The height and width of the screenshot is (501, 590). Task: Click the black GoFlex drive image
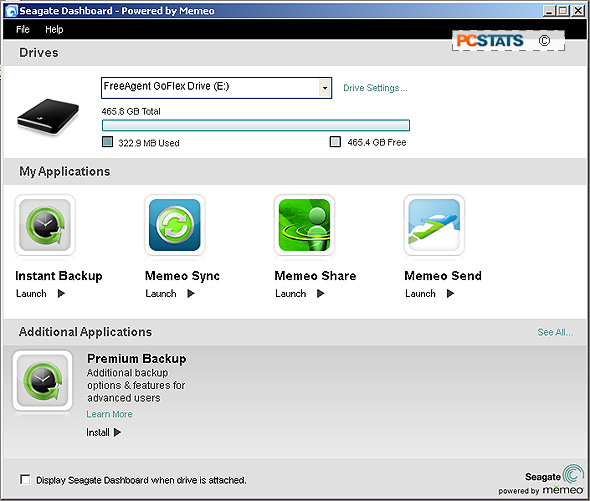tap(48, 117)
